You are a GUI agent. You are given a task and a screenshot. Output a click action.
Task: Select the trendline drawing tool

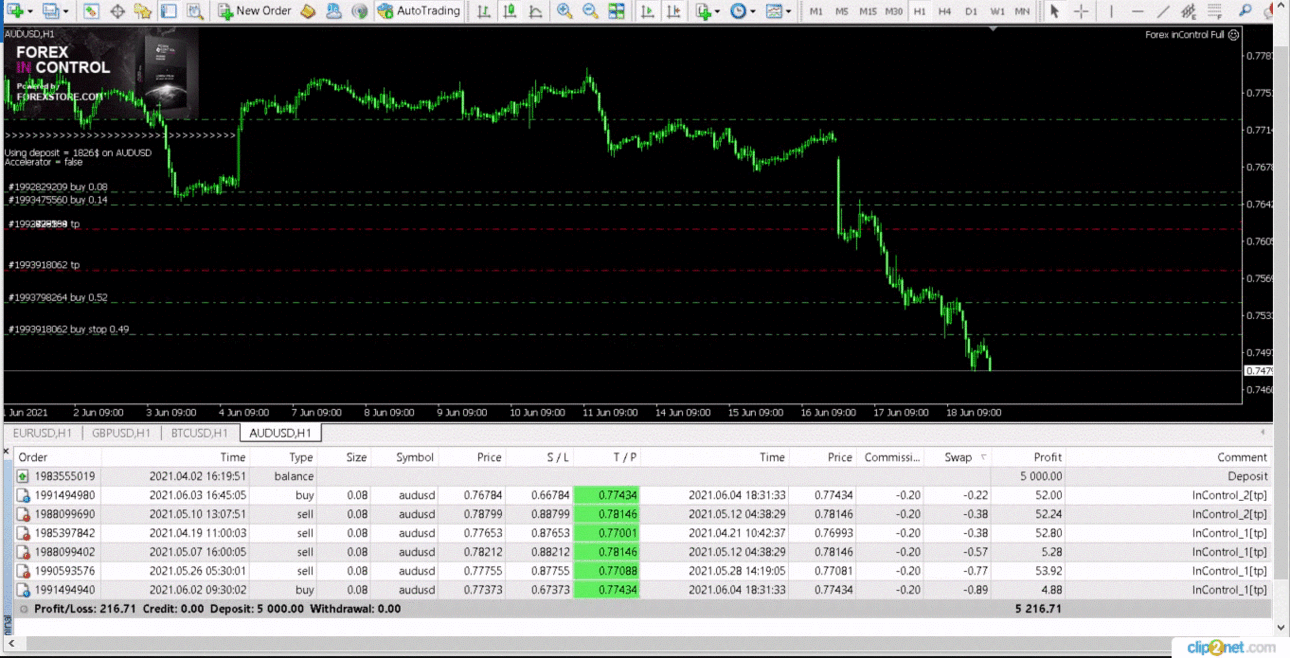coord(1163,11)
